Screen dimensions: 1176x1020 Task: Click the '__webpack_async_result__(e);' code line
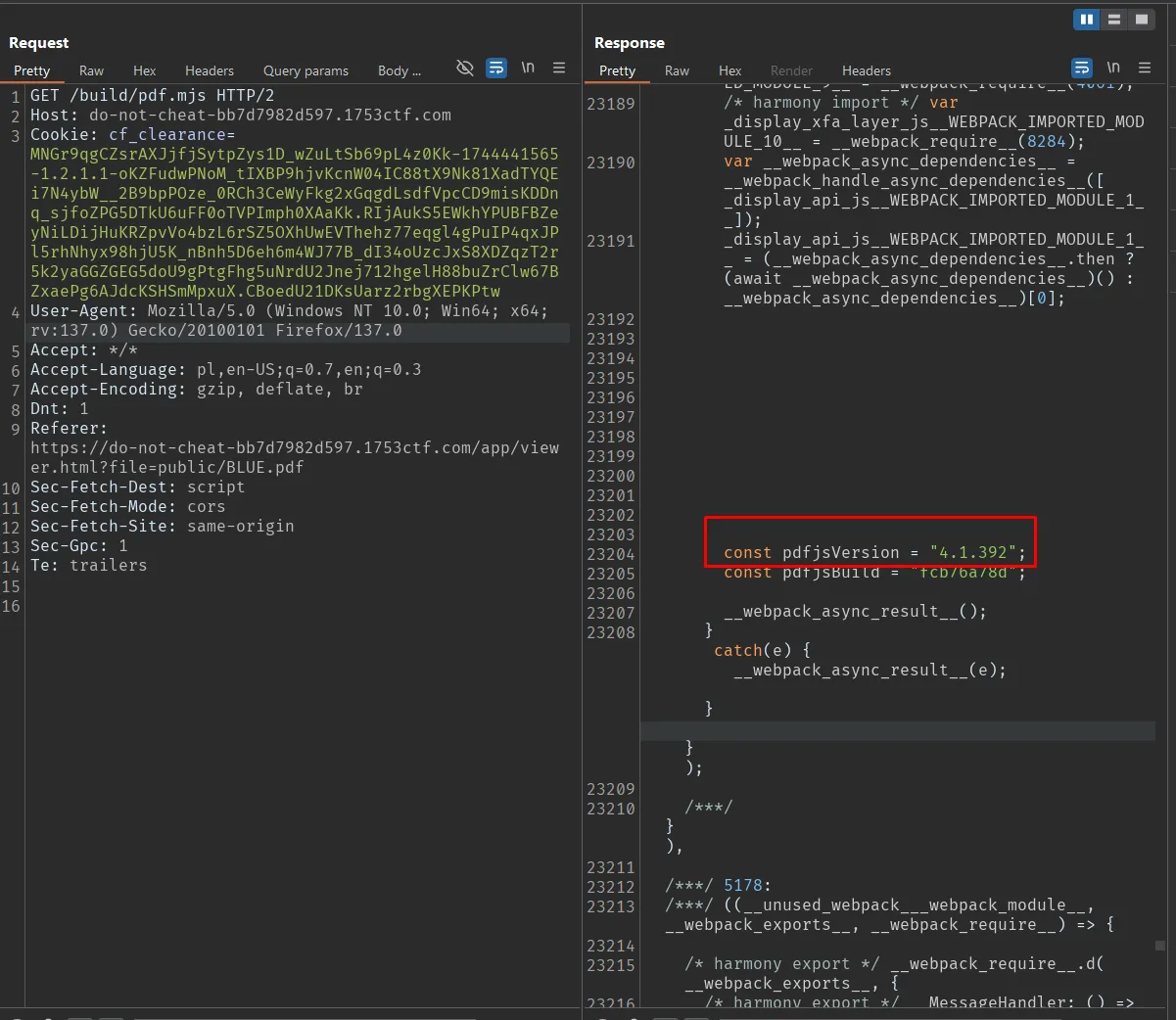coord(870,671)
